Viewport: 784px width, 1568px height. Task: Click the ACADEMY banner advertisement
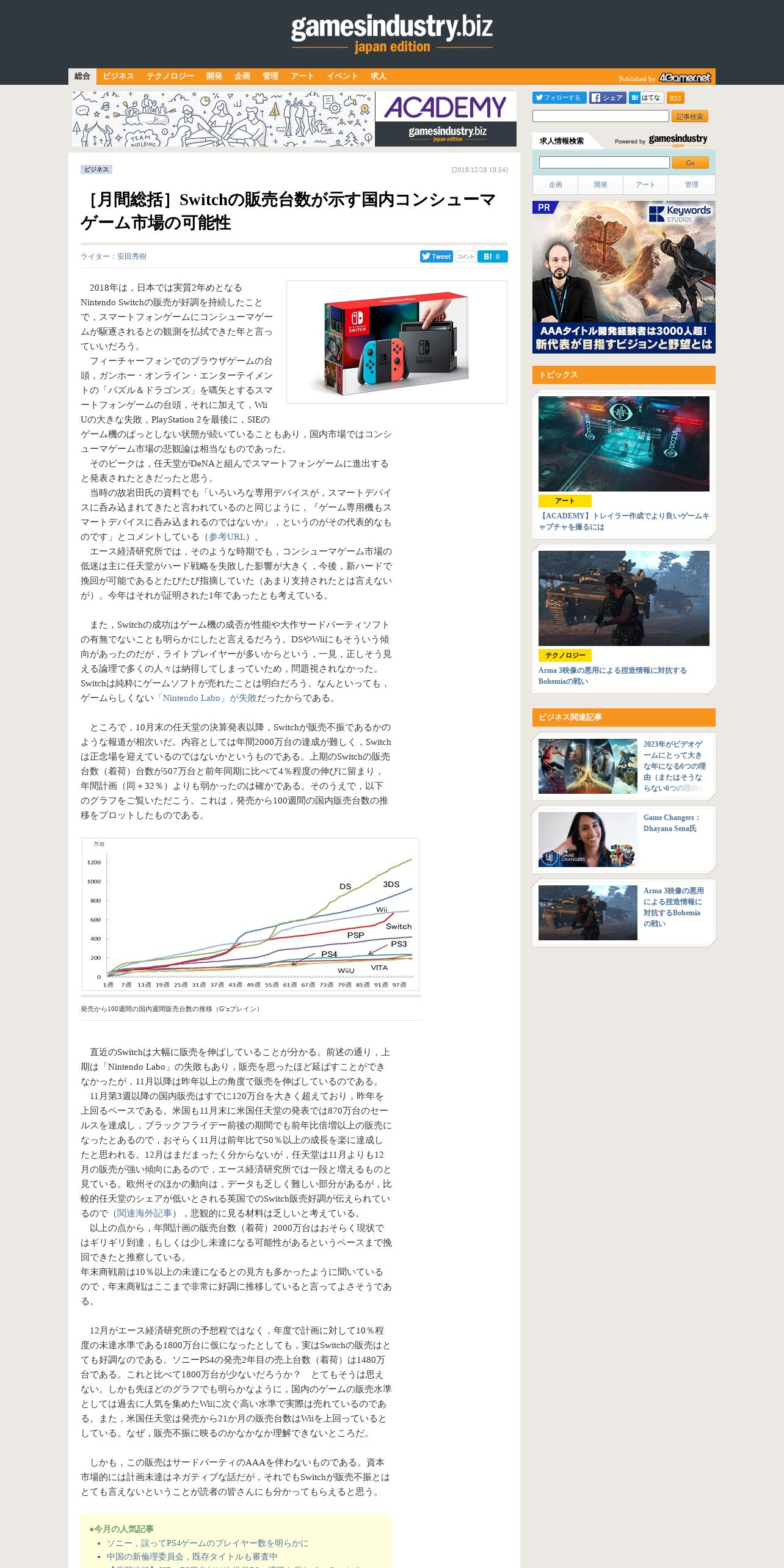click(294, 119)
